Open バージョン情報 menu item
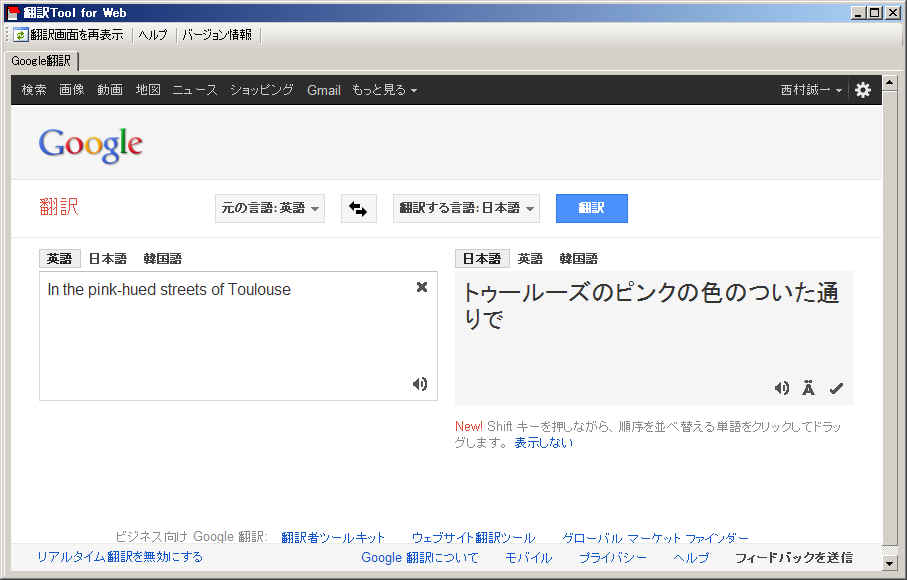 click(217, 35)
